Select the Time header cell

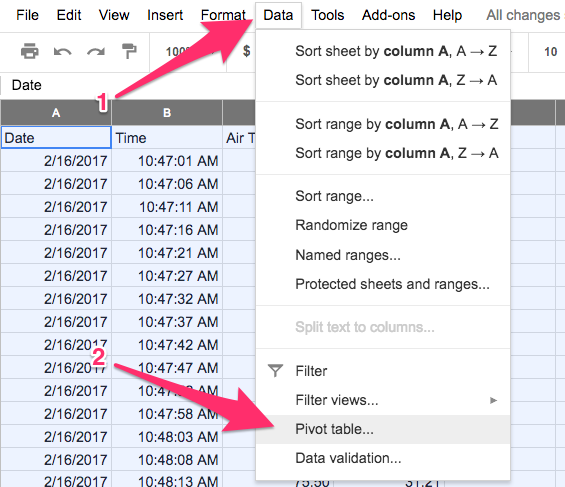pyautogui.click(x=167, y=138)
